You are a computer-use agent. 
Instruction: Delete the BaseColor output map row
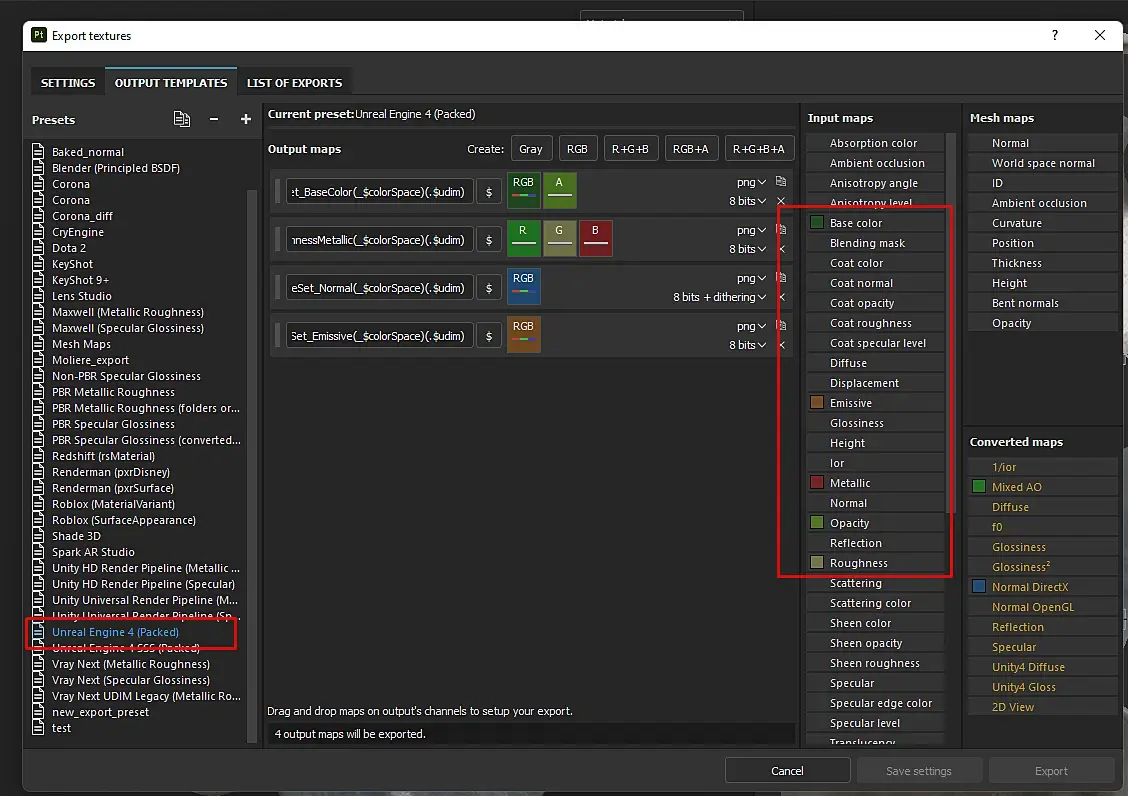781,201
